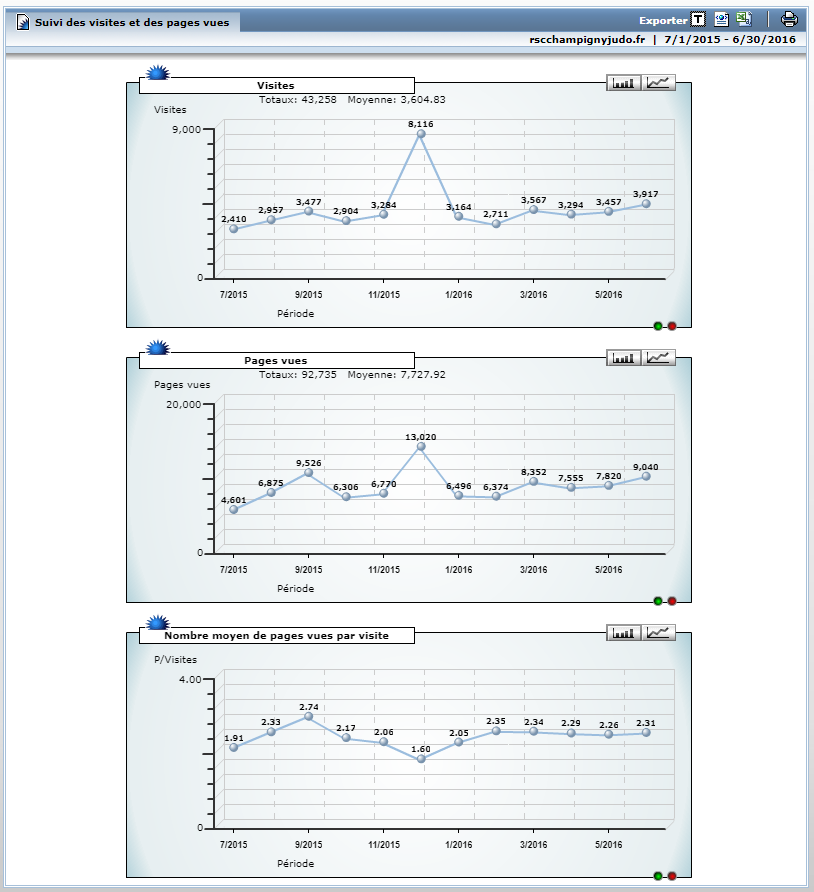Click the 8,352 data point in Pages vues
The height and width of the screenshot is (892, 814).
click(534, 482)
